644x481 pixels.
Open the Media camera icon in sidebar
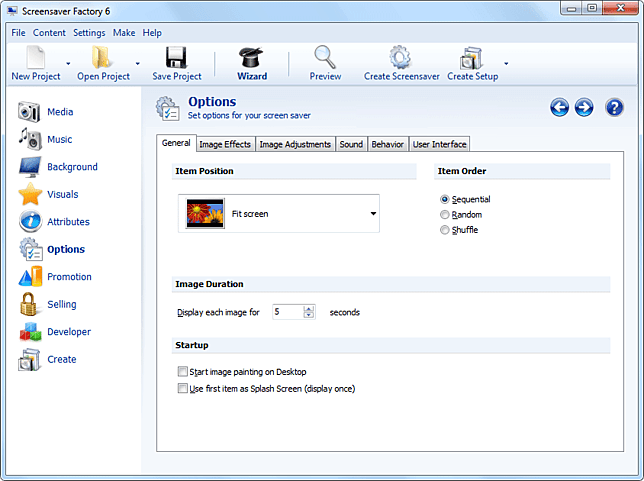pyautogui.click(x=29, y=112)
